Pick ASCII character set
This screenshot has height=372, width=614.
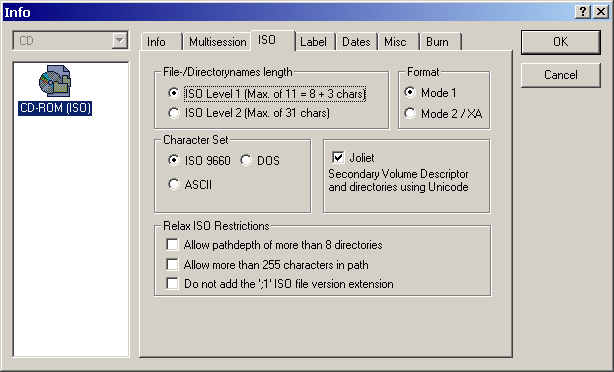(190, 184)
